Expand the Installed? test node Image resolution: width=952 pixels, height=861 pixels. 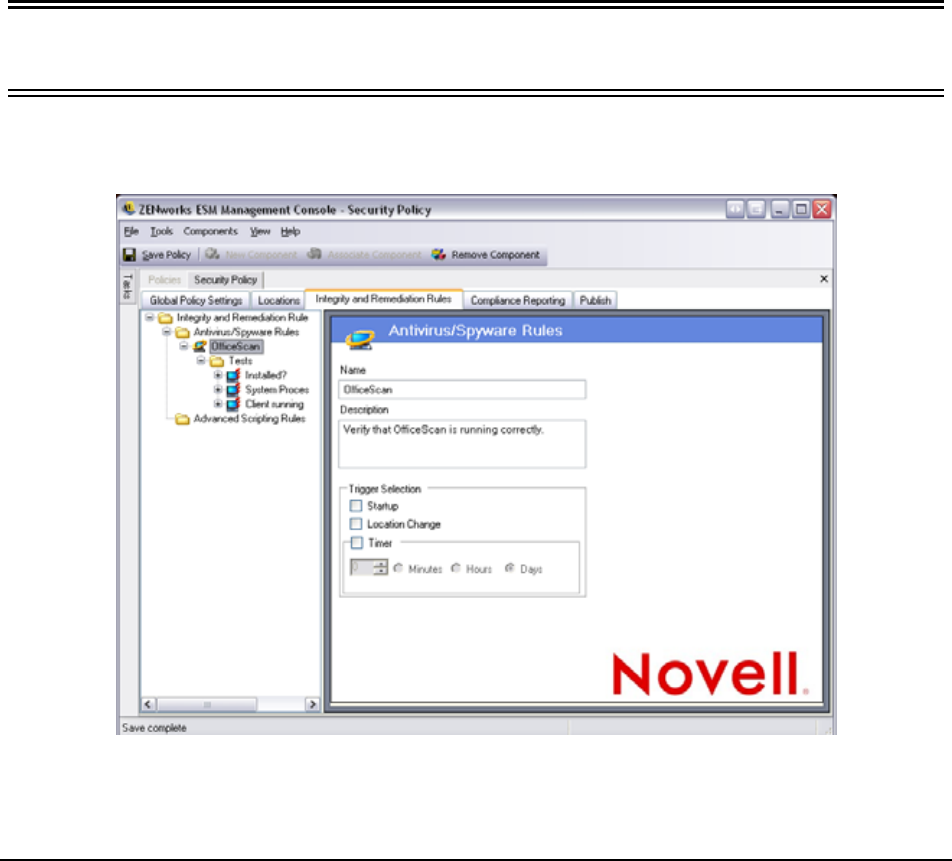218,375
